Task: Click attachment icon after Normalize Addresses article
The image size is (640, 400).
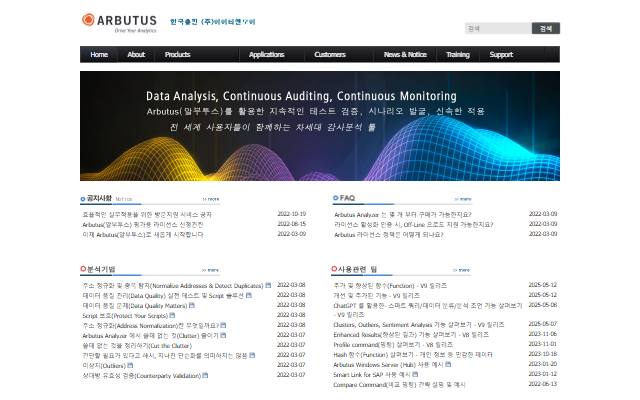Action: pyautogui.click(x=268, y=285)
